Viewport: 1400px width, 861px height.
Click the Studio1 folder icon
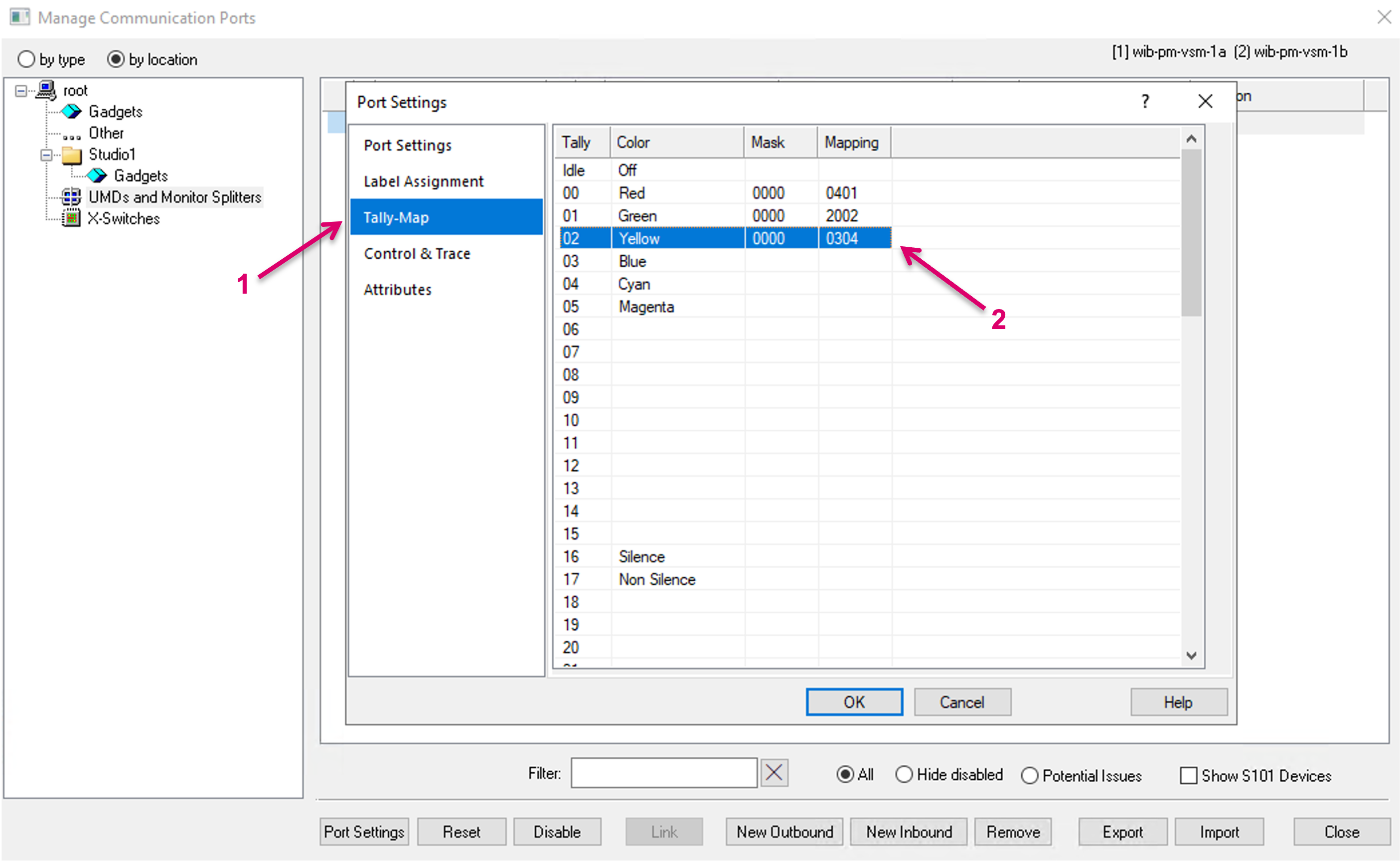click(x=72, y=155)
